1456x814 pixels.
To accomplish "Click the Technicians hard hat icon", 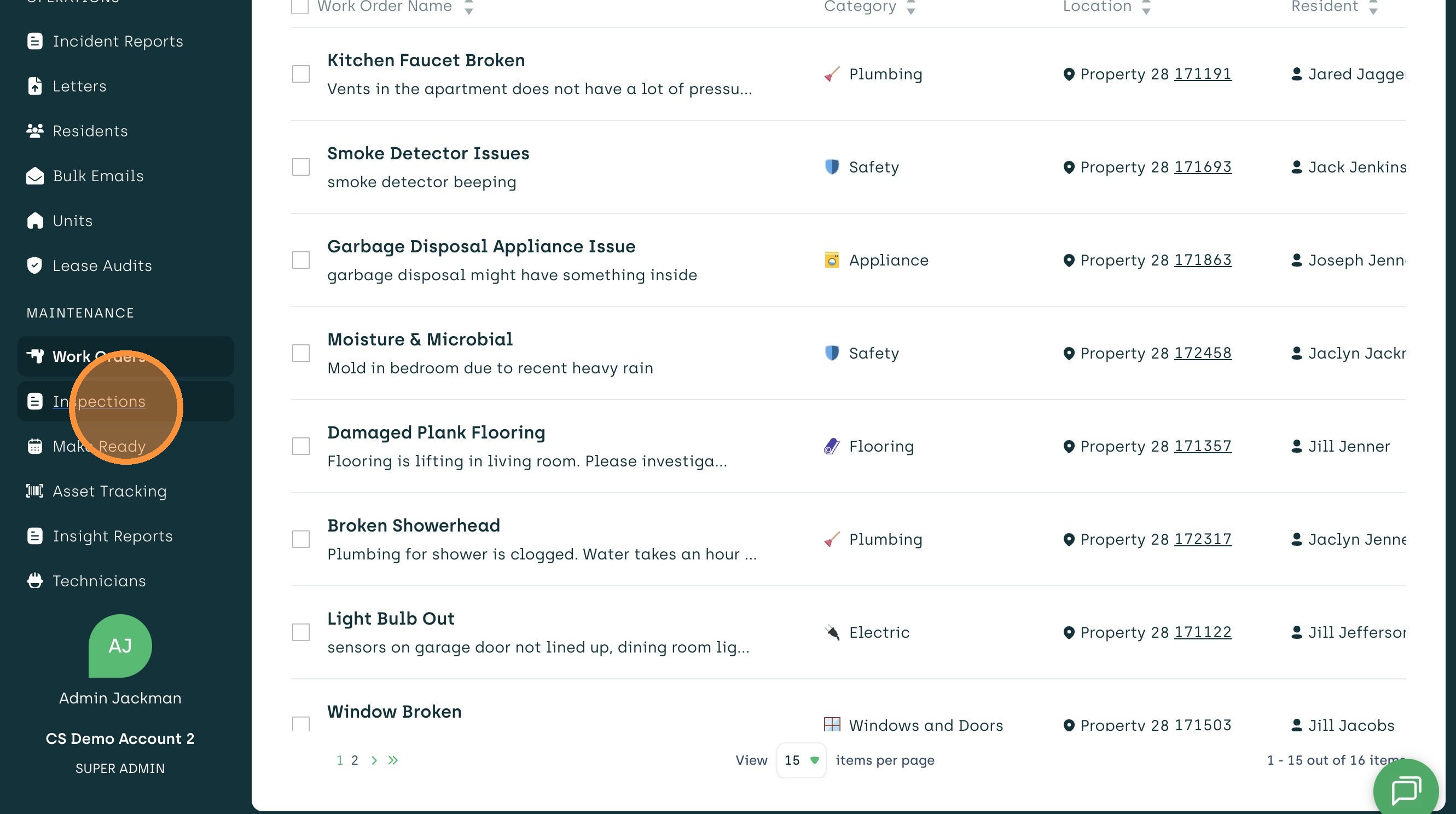I will pyautogui.click(x=35, y=581).
